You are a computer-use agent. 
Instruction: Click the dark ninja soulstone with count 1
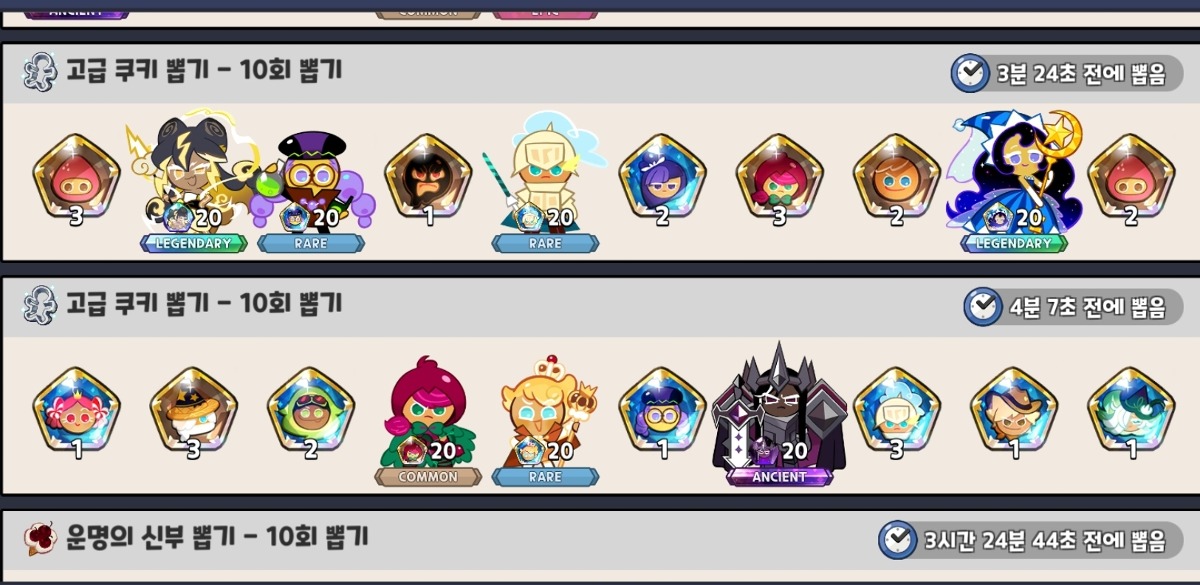click(x=428, y=180)
